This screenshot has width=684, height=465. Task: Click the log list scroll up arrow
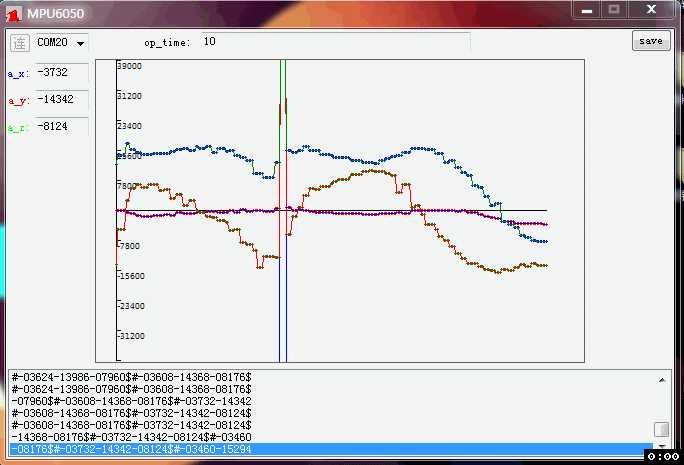662,380
